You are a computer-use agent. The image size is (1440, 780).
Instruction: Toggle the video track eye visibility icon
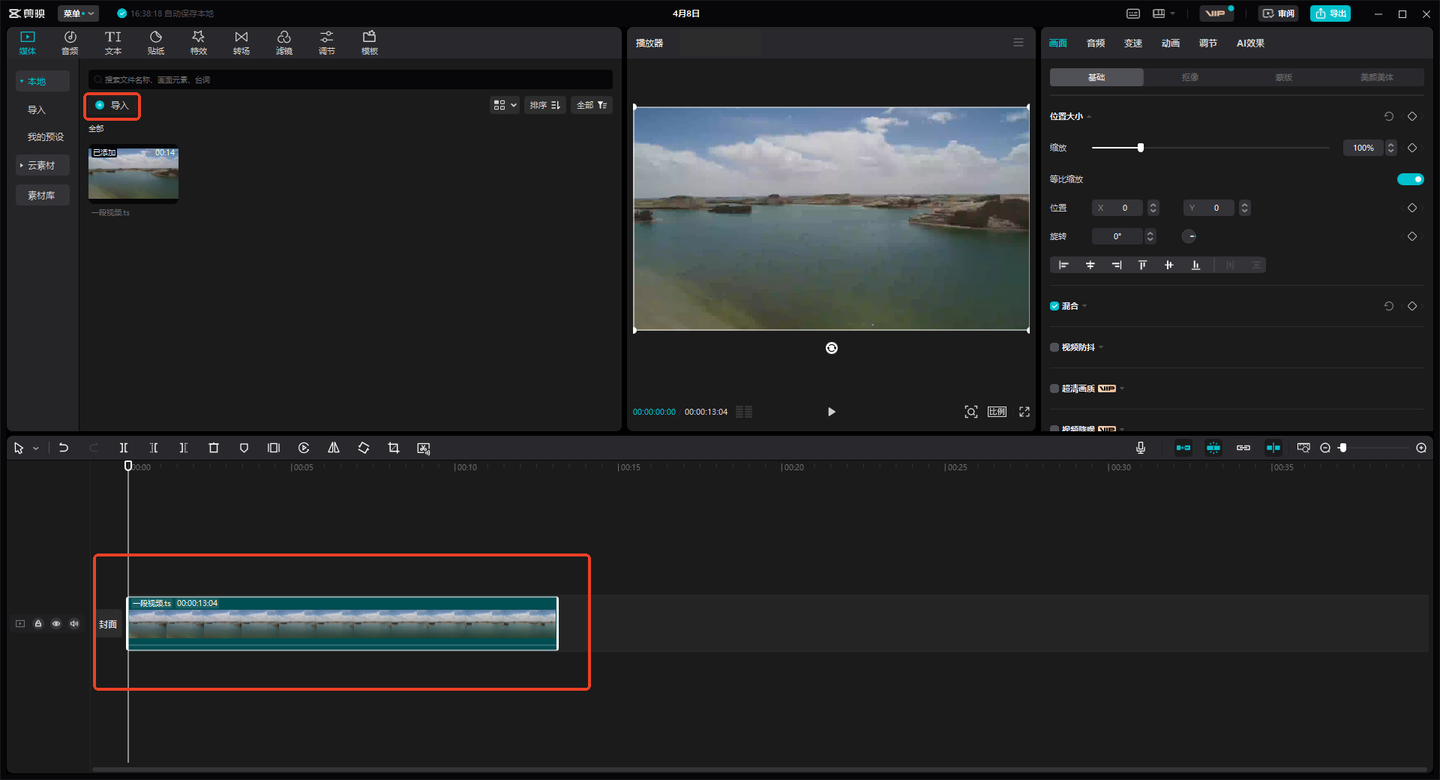56,624
